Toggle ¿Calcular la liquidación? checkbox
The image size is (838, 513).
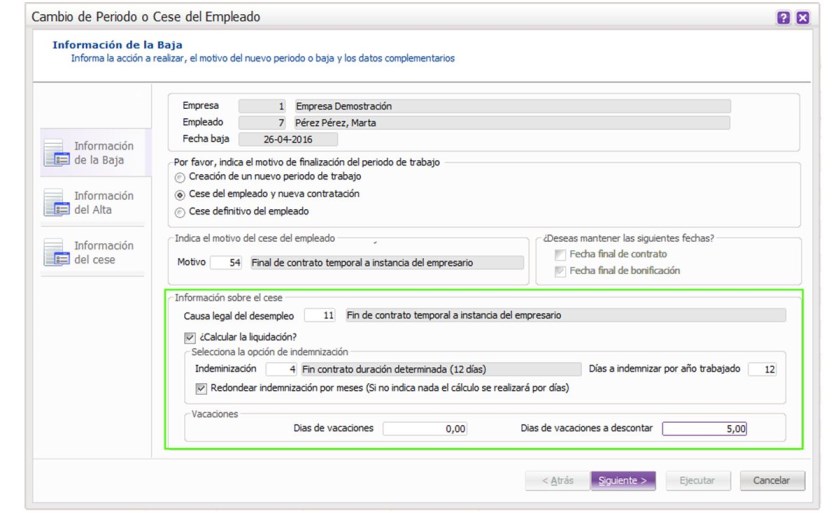(190, 338)
